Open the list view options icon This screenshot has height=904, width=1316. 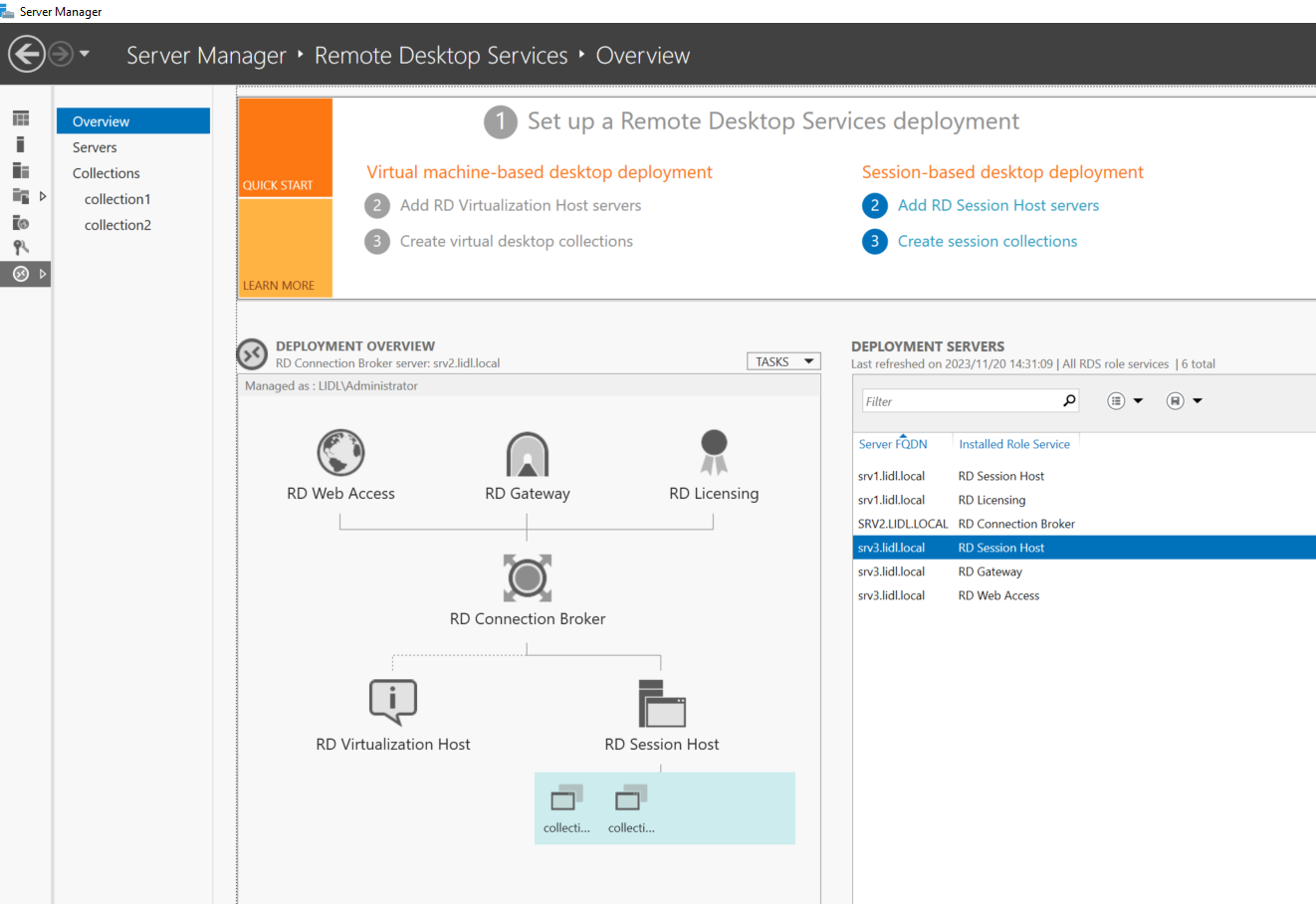click(x=1116, y=401)
